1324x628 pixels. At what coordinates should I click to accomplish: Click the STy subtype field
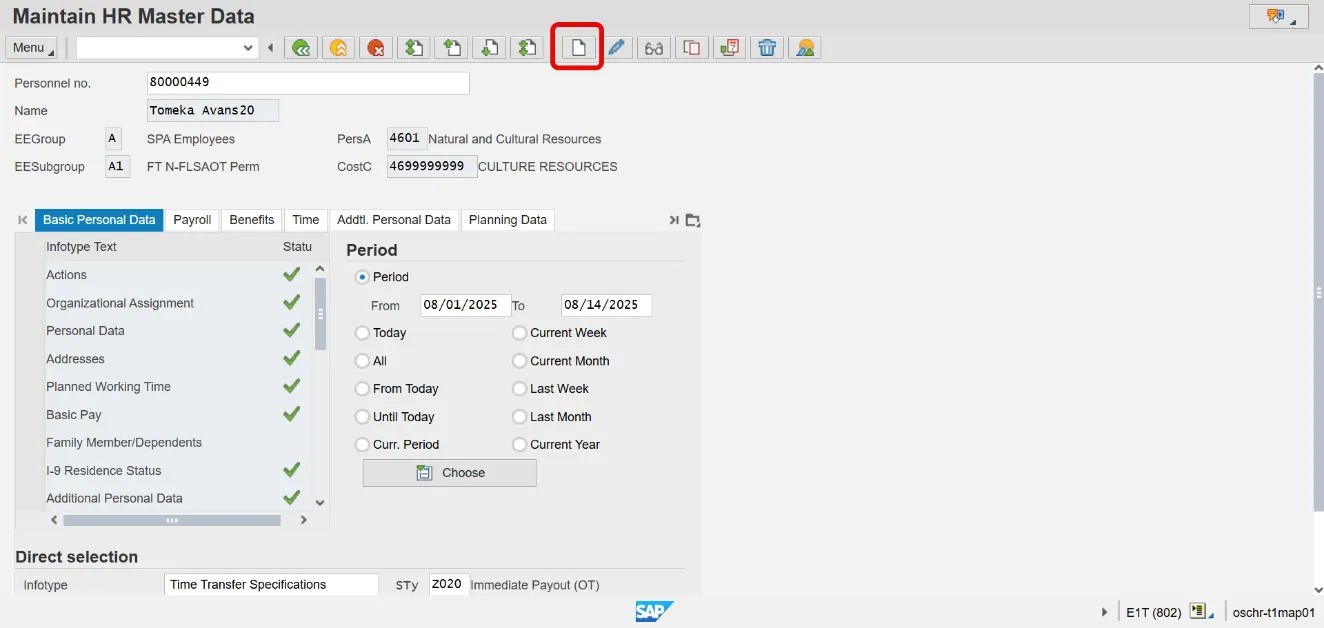tap(448, 585)
